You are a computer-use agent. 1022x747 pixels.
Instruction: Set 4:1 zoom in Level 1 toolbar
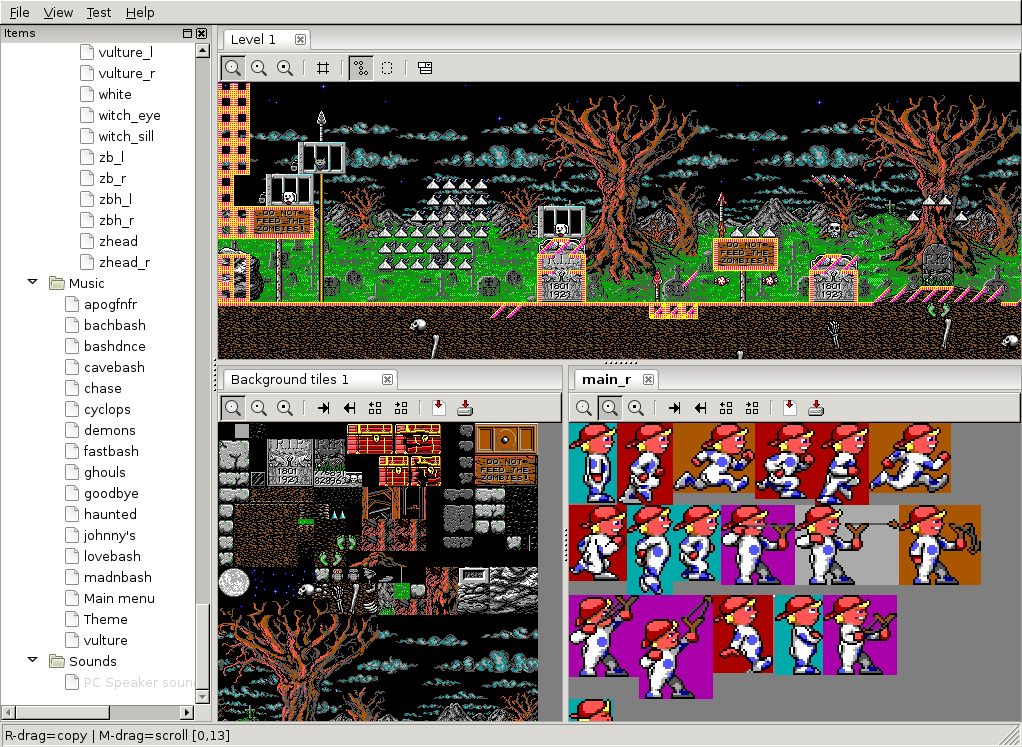pos(285,68)
